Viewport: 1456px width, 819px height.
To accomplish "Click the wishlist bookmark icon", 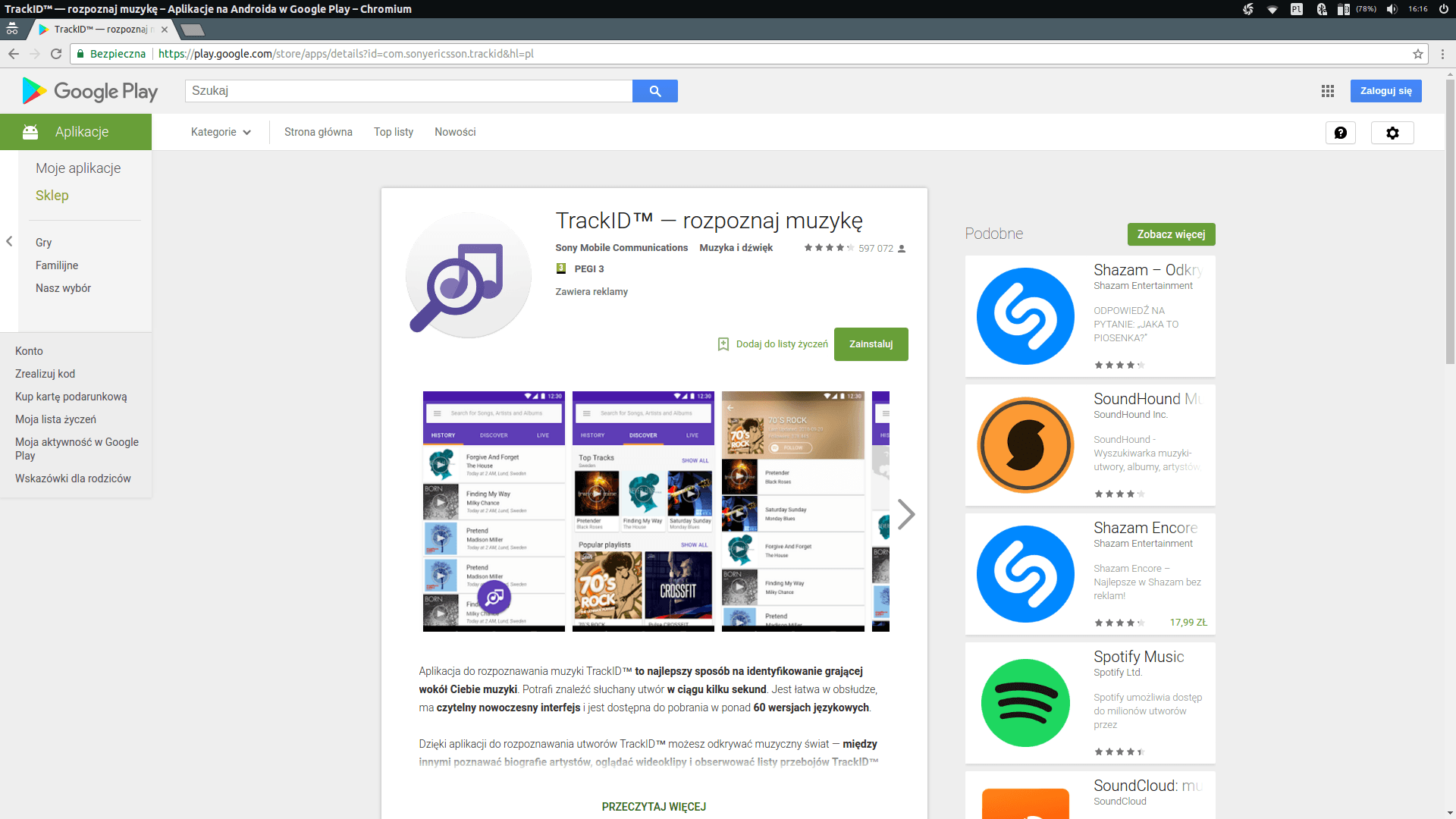I will pos(723,344).
